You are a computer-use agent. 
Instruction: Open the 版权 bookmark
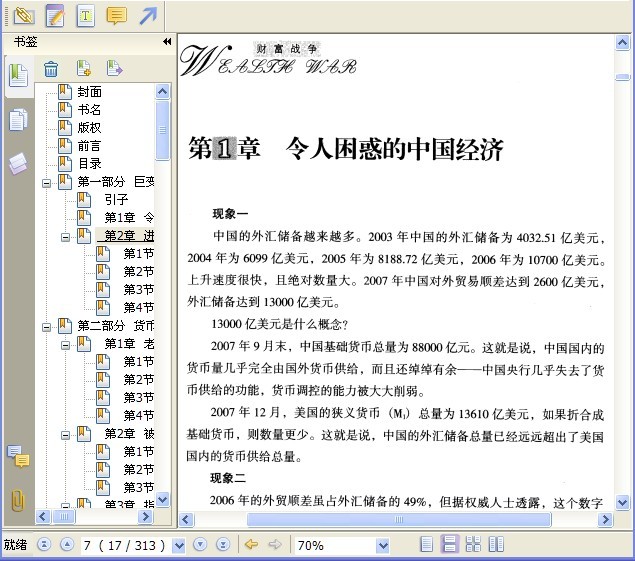[x=89, y=128]
